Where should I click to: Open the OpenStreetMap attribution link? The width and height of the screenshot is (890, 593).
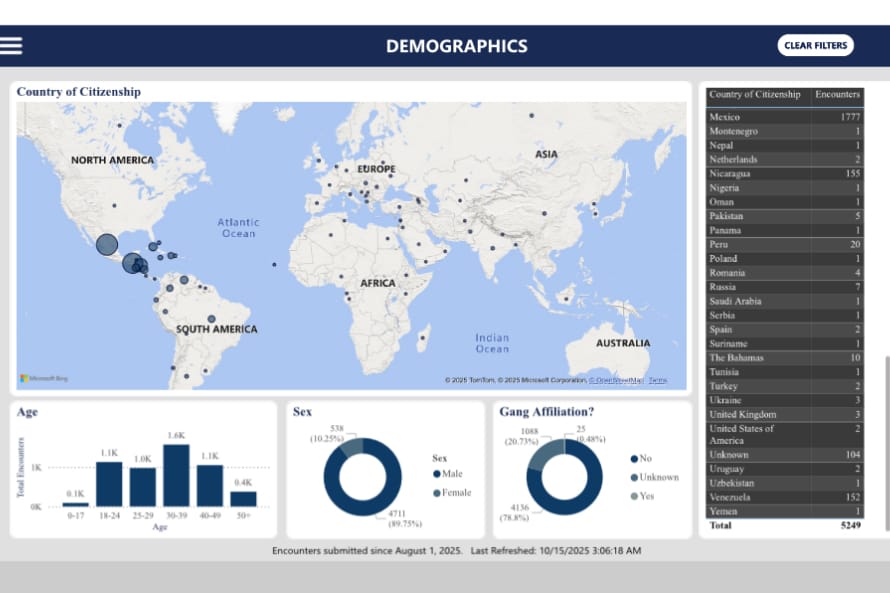616,380
